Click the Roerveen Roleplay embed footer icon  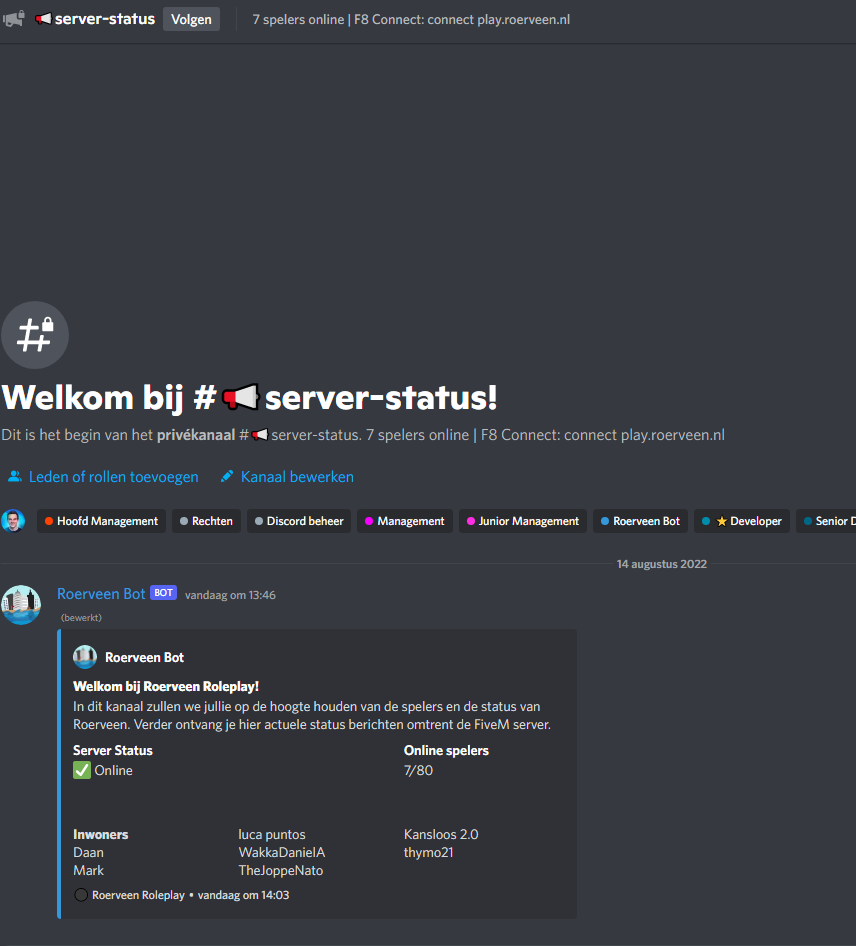pyautogui.click(x=81, y=895)
